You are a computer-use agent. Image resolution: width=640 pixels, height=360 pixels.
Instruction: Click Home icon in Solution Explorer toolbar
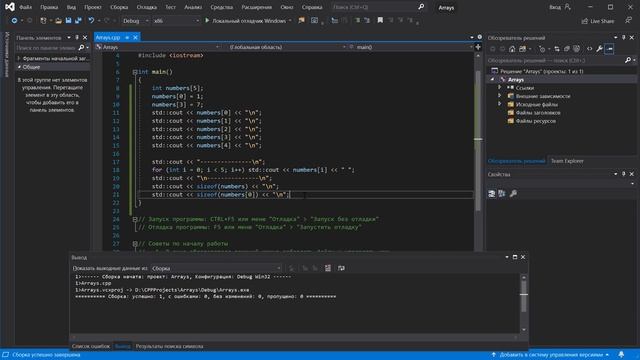(512, 49)
